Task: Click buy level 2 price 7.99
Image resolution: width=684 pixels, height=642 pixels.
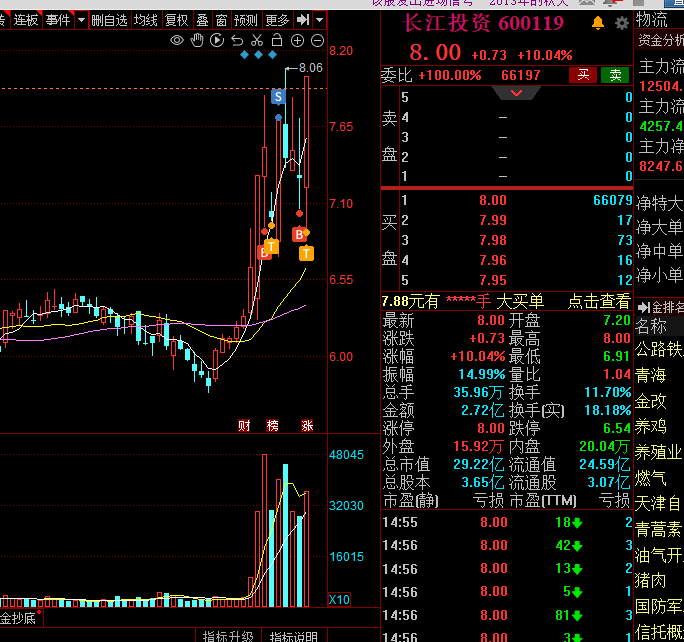Action: 493,220
